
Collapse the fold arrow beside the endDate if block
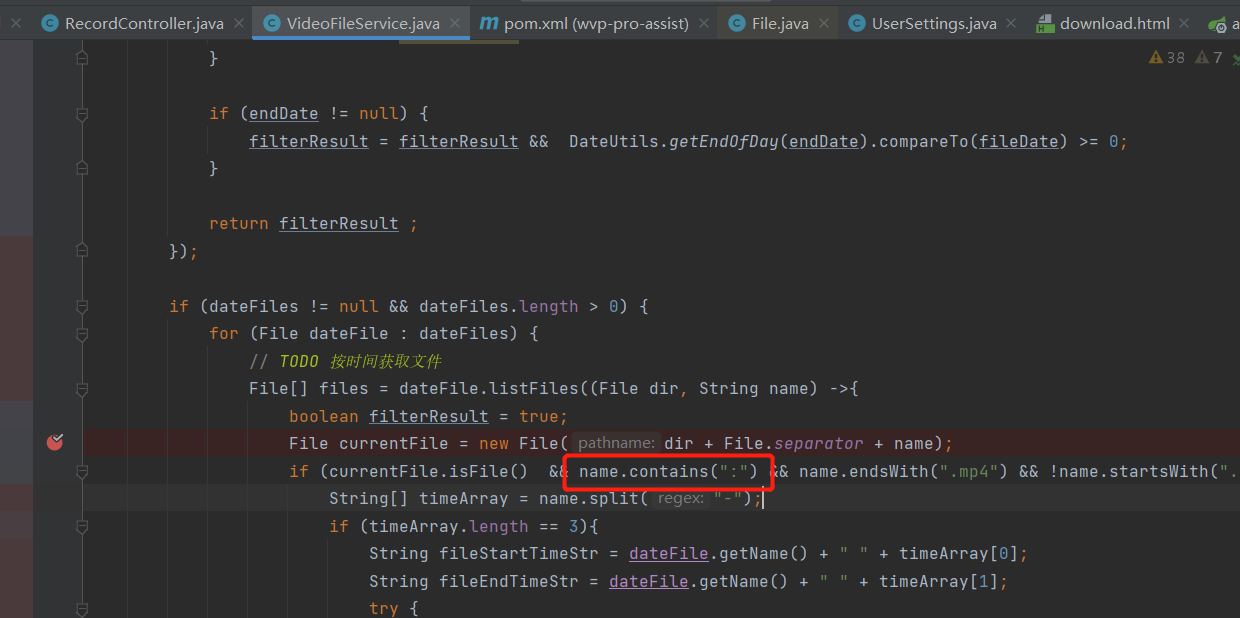(x=82, y=113)
